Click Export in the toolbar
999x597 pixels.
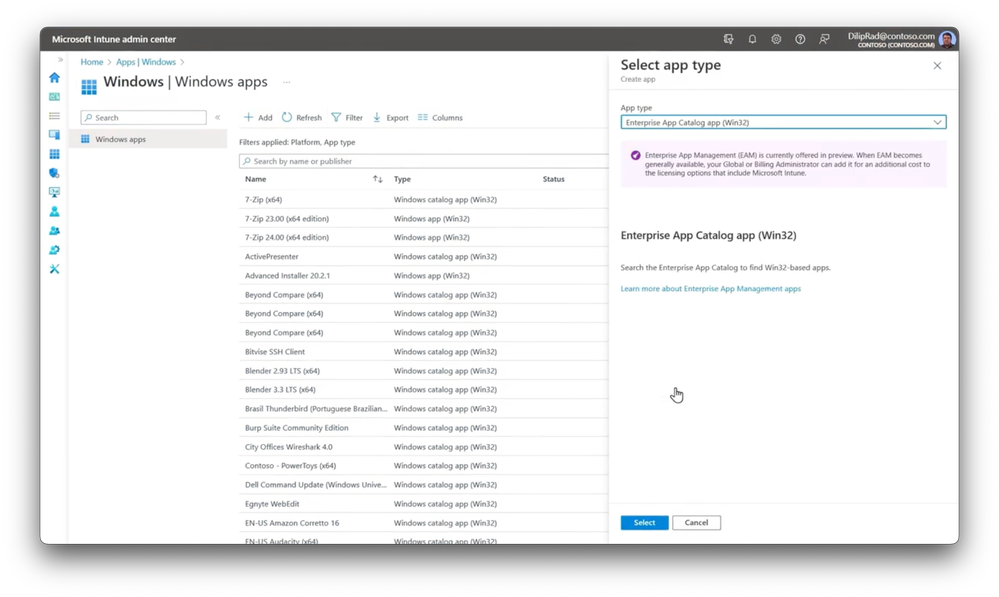[x=391, y=117]
